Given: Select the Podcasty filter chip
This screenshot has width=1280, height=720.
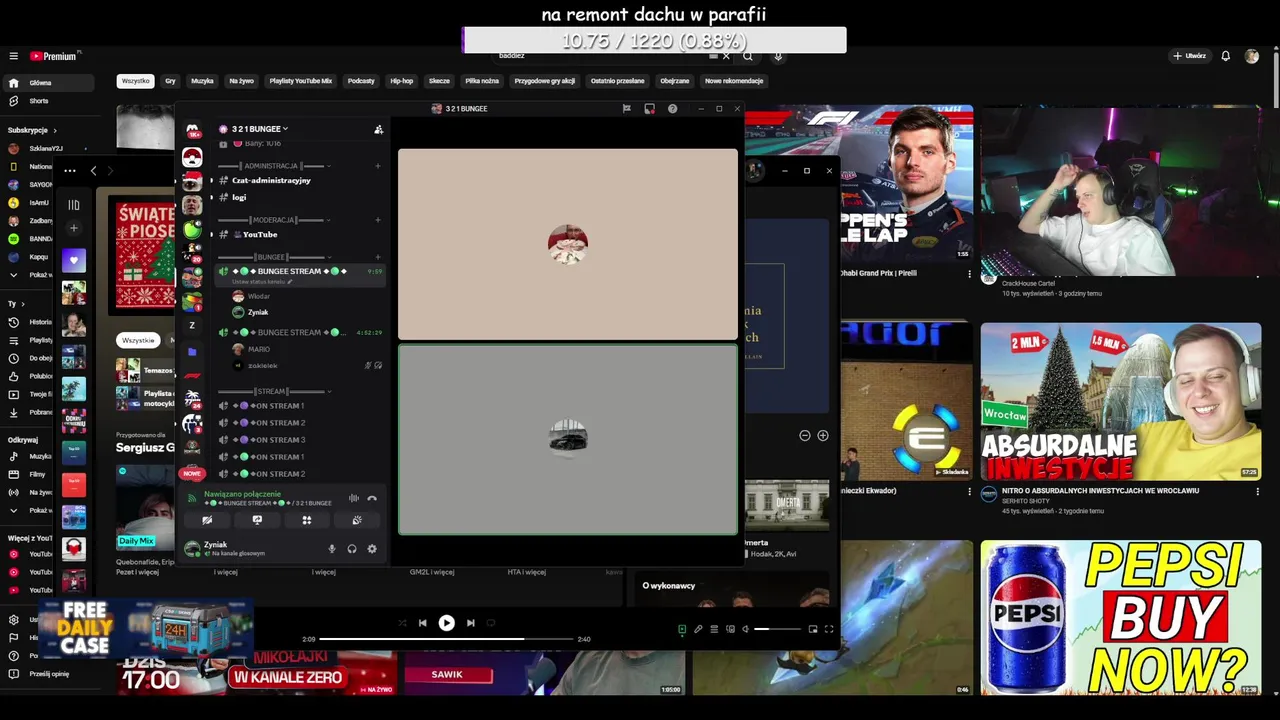Looking at the screenshot, I should point(361,81).
